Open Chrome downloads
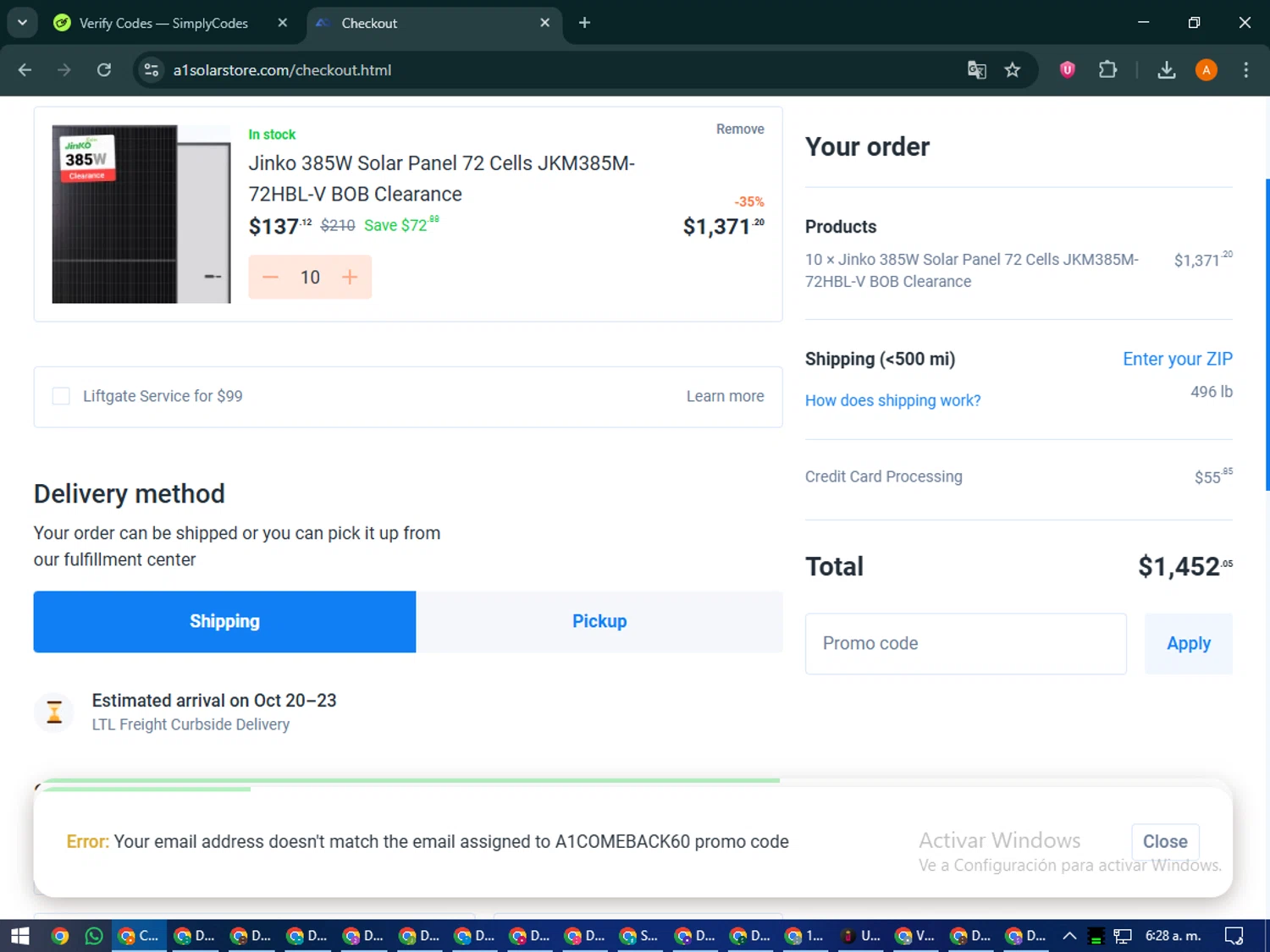This screenshot has width=1270, height=952. tap(1167, 70)
